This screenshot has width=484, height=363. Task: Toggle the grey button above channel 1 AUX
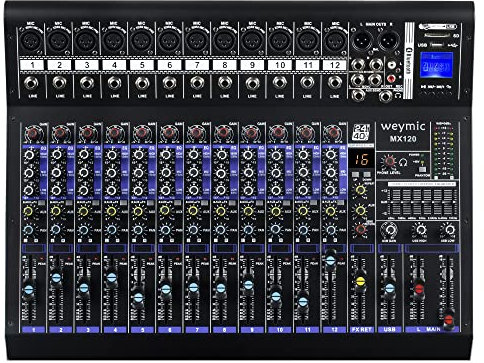pos(42,203)
